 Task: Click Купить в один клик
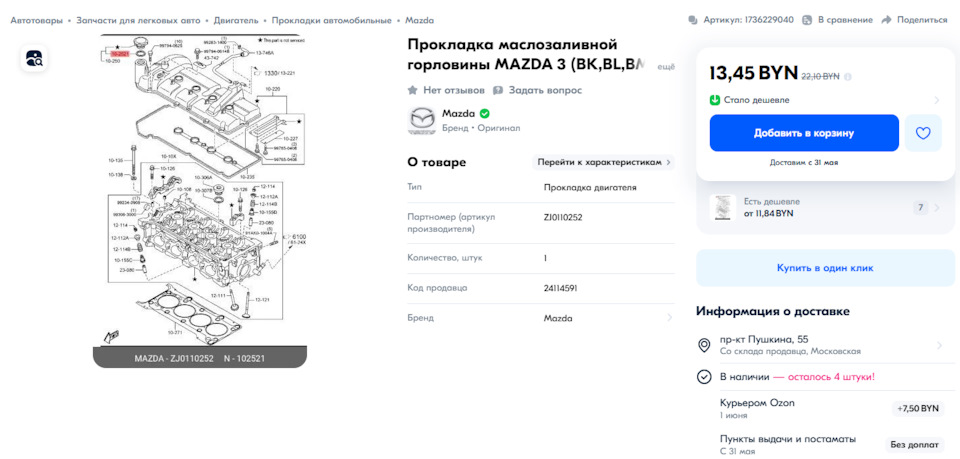pyautogui.click(x=825, y=268)
